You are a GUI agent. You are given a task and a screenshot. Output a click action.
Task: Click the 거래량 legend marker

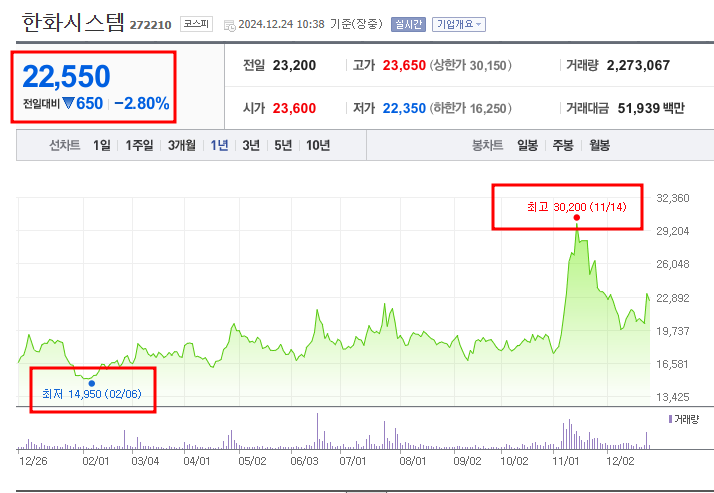point(670,419)
